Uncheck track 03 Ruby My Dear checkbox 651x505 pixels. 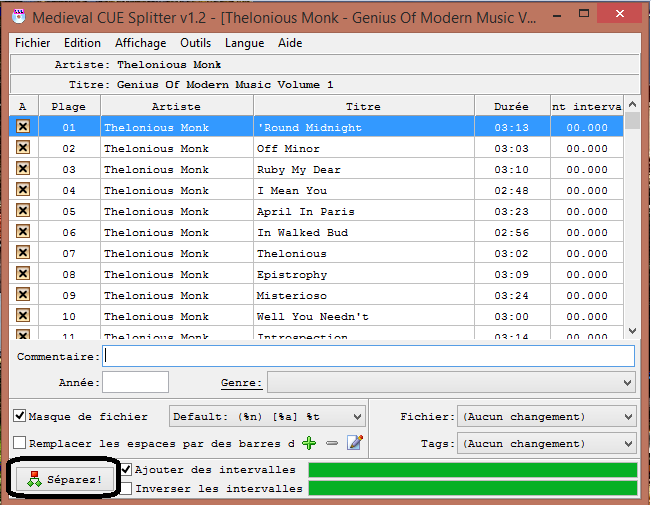(23, 168)
